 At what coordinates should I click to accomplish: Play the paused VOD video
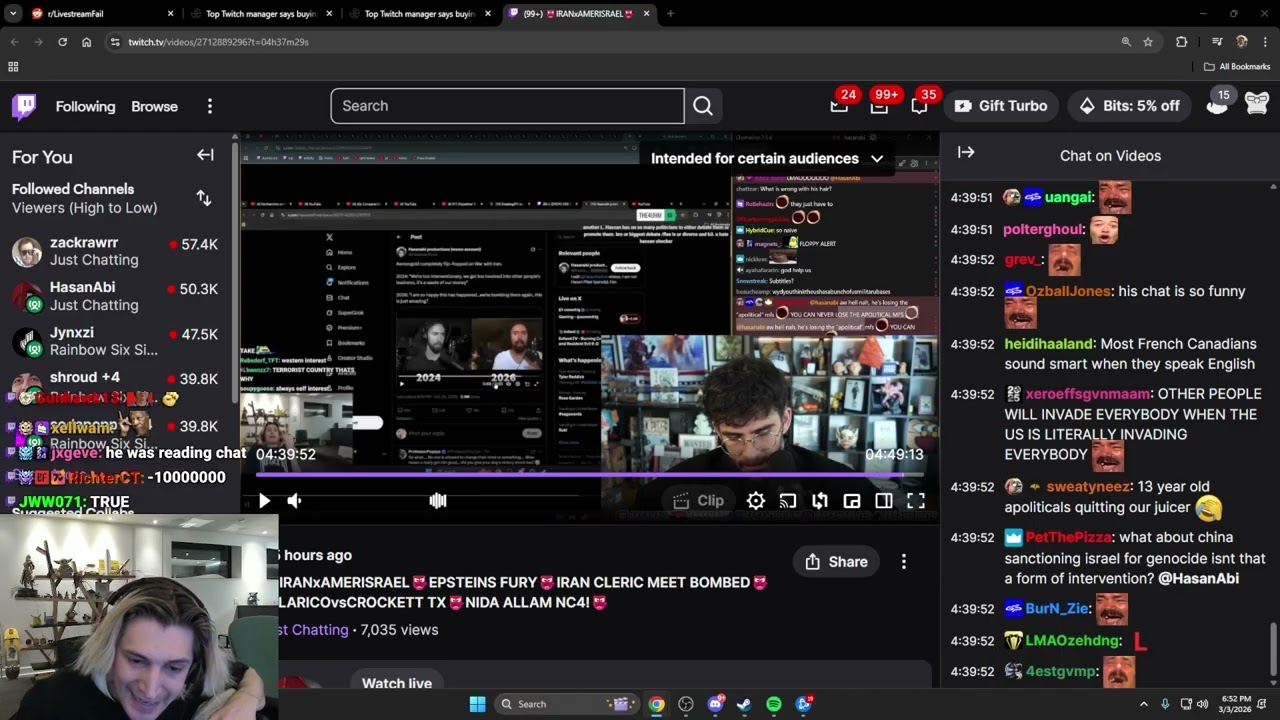point(264,501)
